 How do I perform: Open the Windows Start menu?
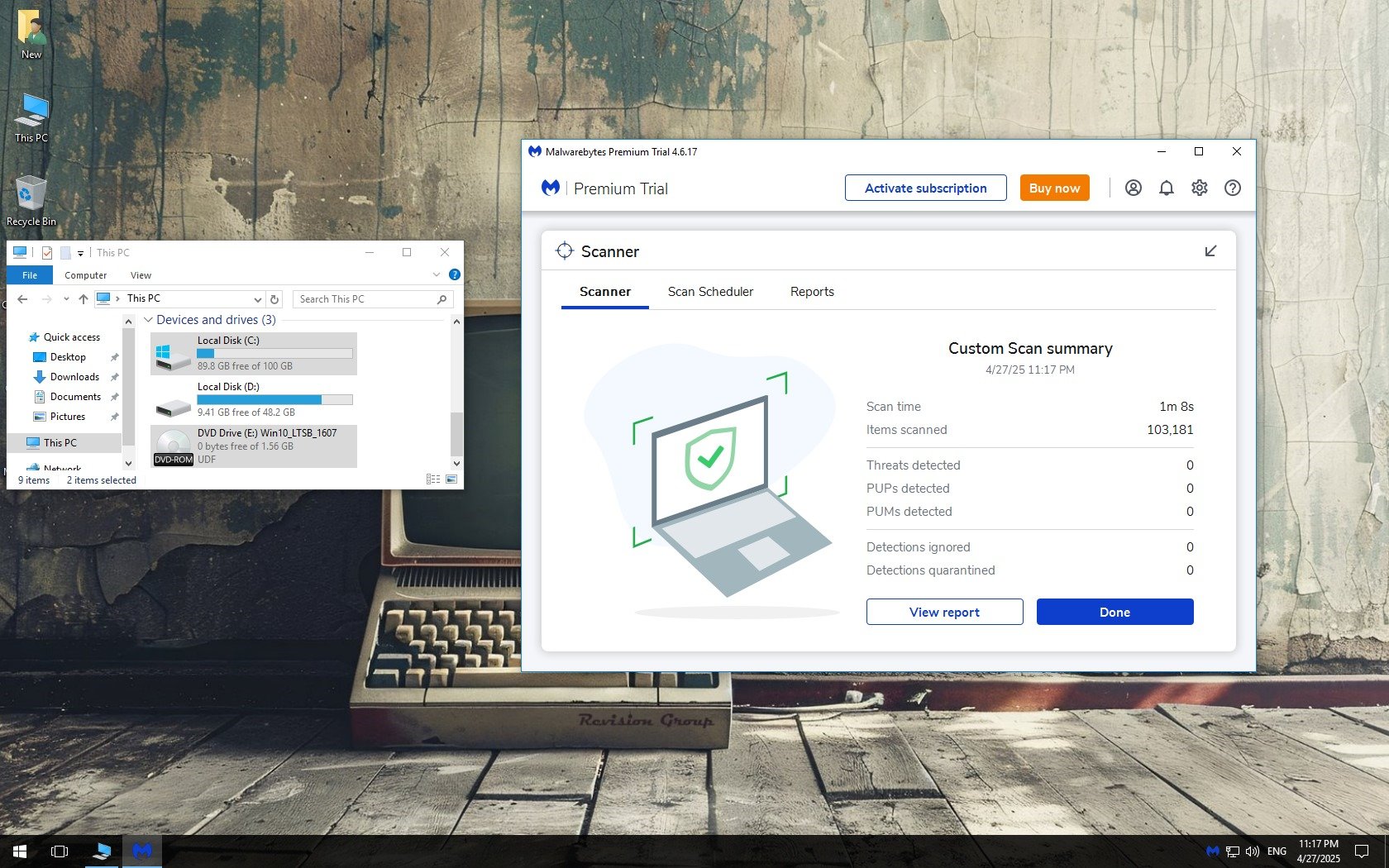click(20, 851)
